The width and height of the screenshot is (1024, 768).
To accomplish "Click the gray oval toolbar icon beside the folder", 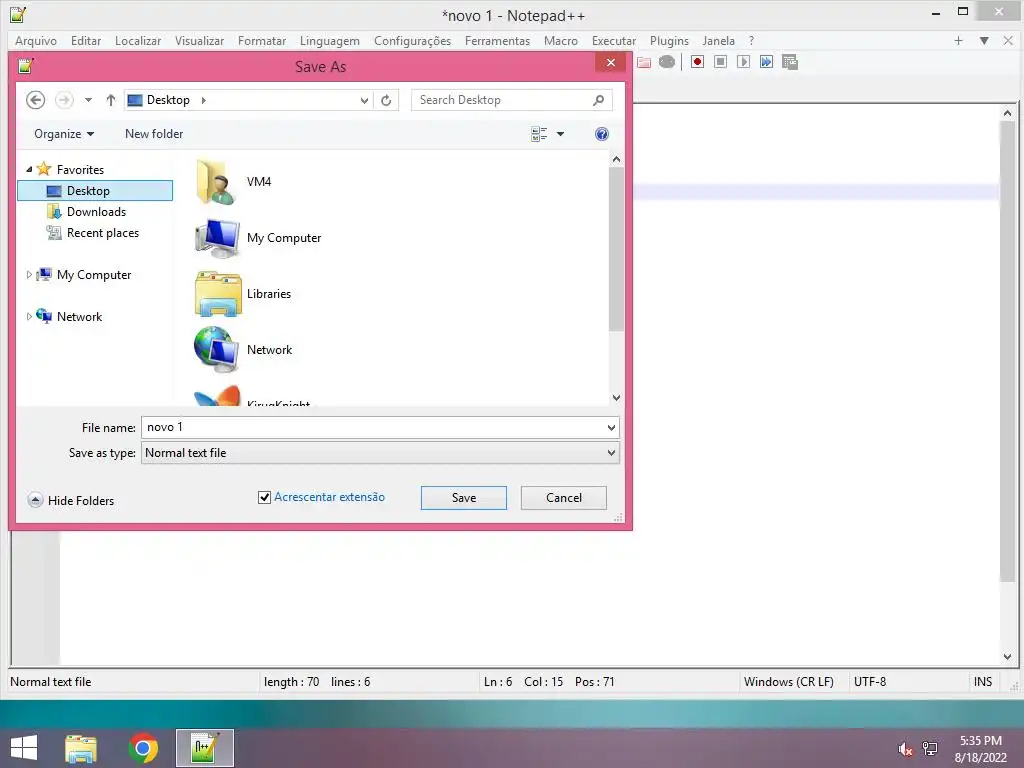I will (x=667, y=62).
